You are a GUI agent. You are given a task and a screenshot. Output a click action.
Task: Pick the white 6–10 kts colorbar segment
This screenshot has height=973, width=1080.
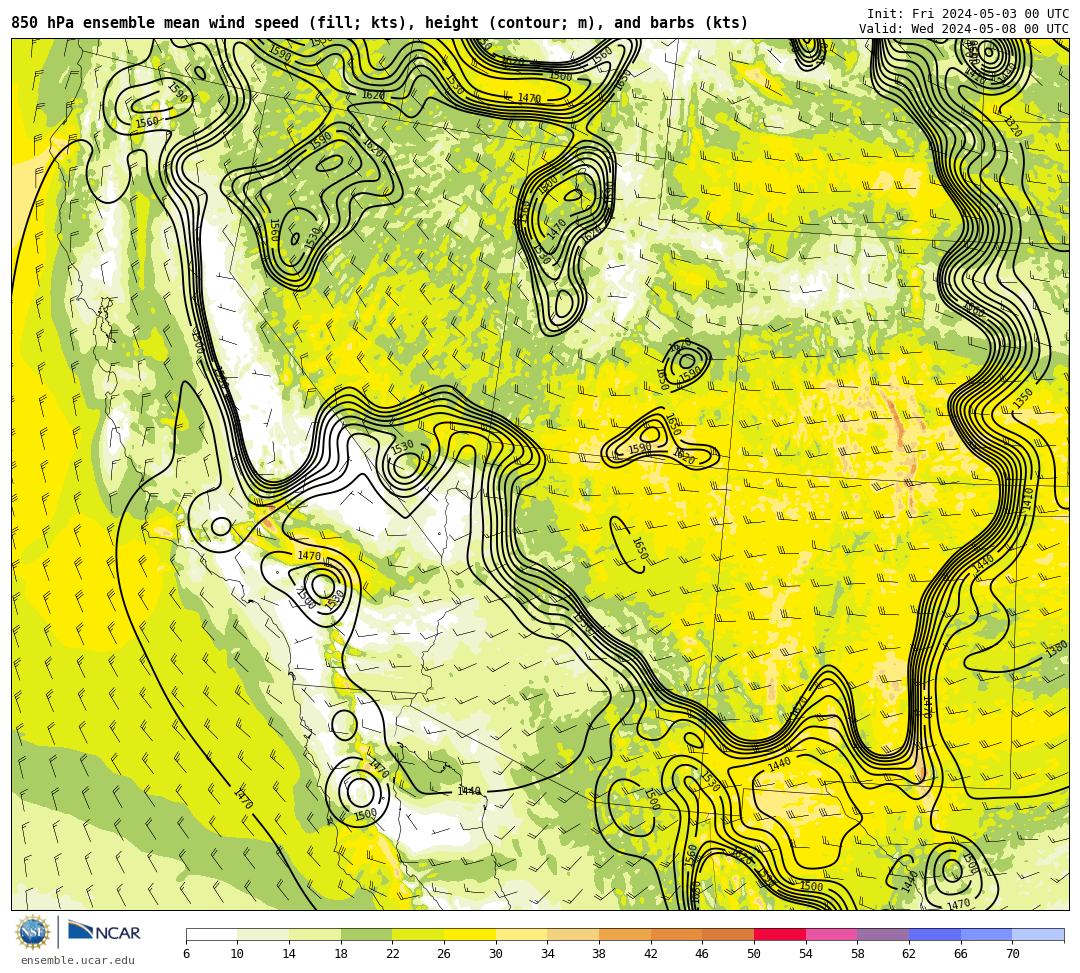211,934
